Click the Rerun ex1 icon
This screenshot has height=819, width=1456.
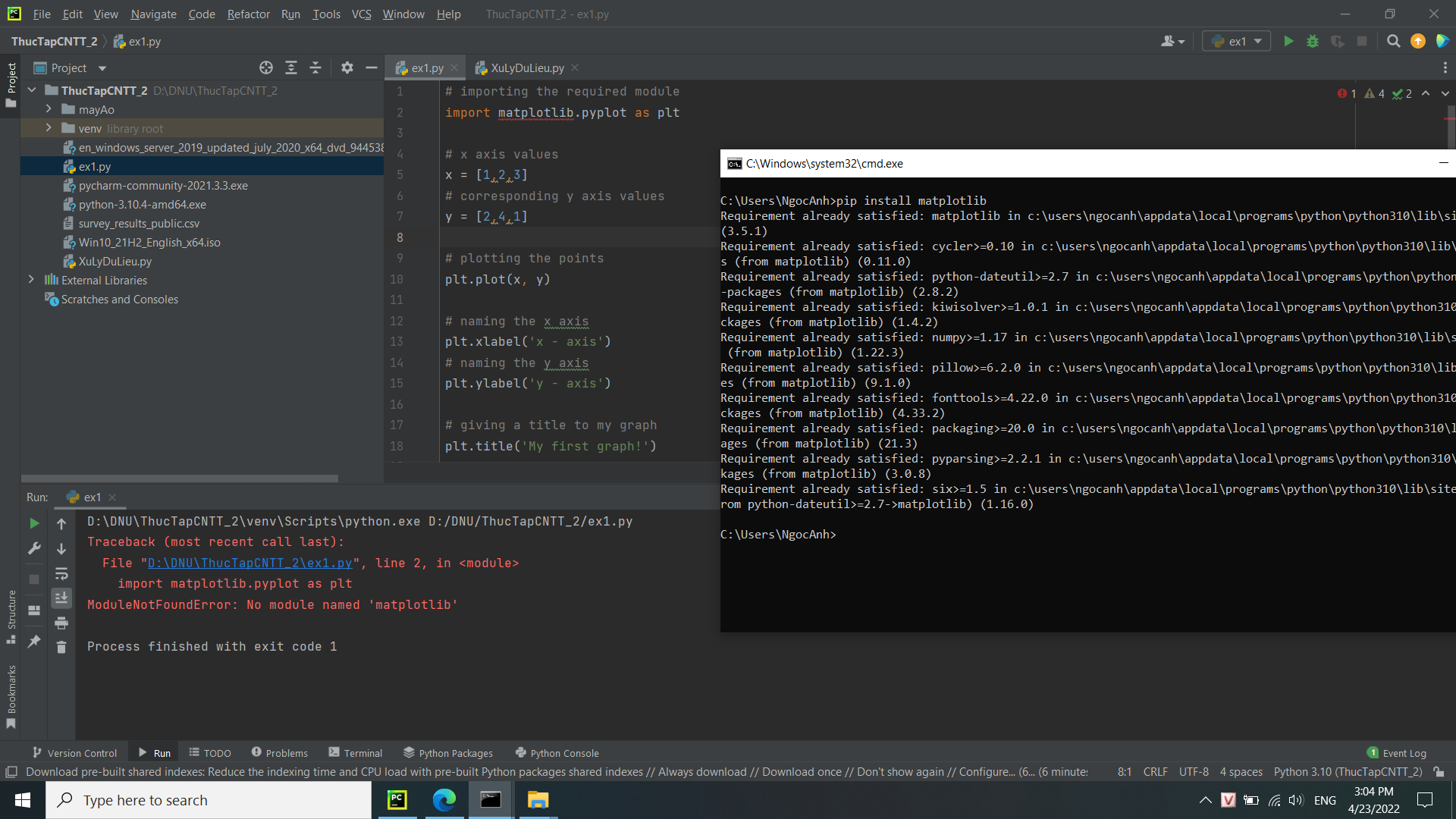(x=34, y=522)
